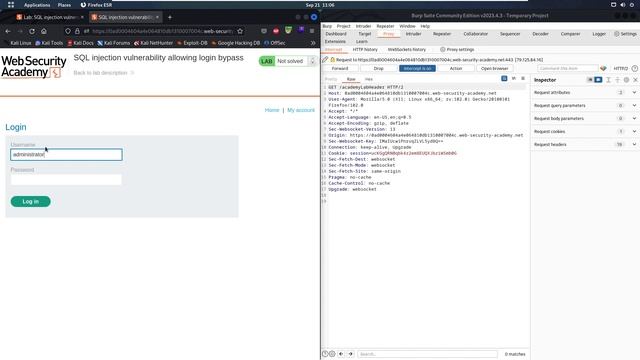The width and height of the screenshot is (640, 360).
Task: Switch to the Target tab in Burp
Action: (x=364, y=34)
